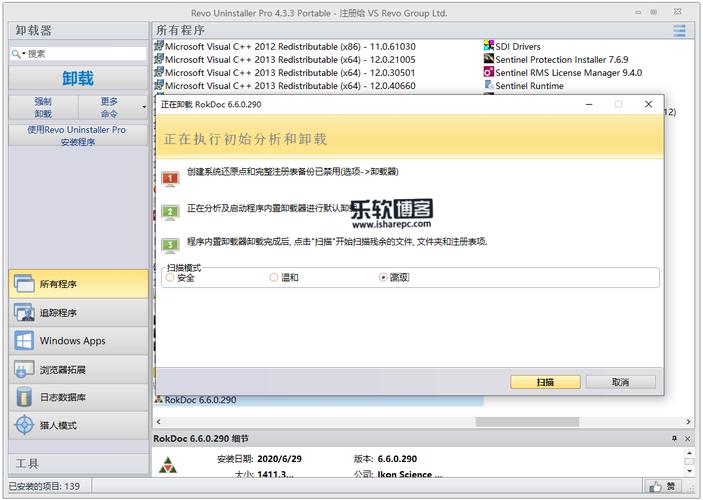The height and width of the screenshot is (500, 703).
Task: Click the 取消 button in the dialog
Action: 621,382
